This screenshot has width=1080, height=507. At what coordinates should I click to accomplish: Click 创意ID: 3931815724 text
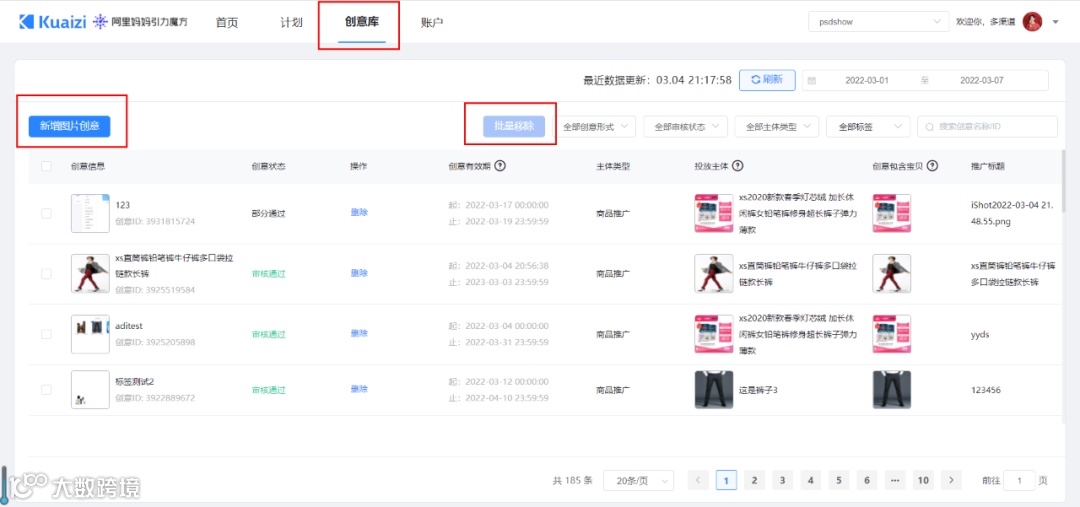pos(155,222)
